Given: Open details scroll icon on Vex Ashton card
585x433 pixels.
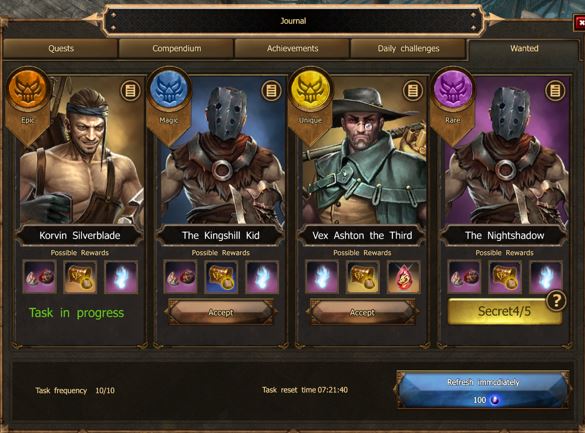Looking at the screenshot, I should 413,90.
